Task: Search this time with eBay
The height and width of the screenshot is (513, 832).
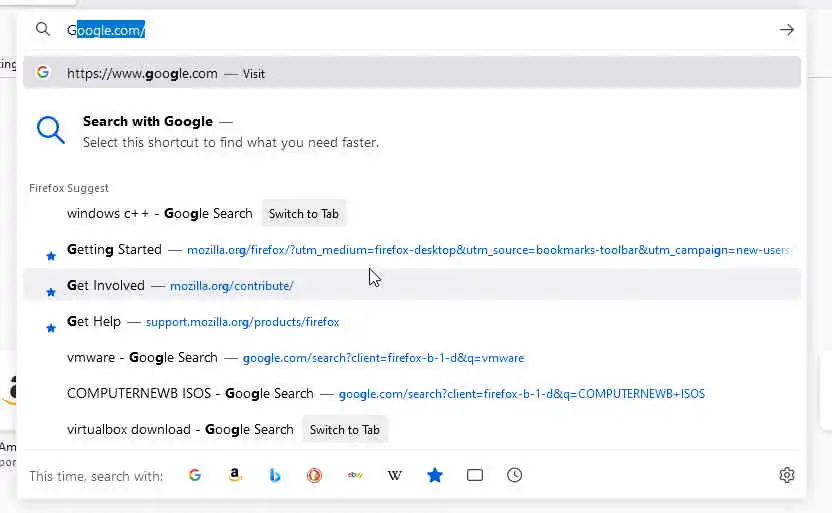Action: 355,476
